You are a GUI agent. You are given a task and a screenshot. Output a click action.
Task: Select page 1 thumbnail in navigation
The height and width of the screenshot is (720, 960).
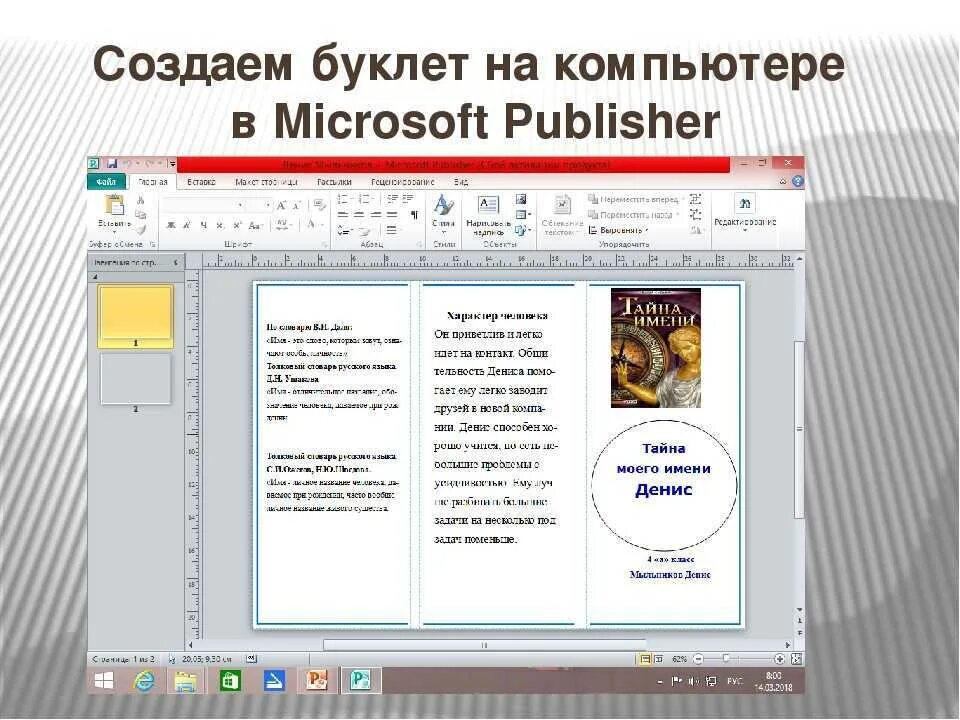pos(136,315)
